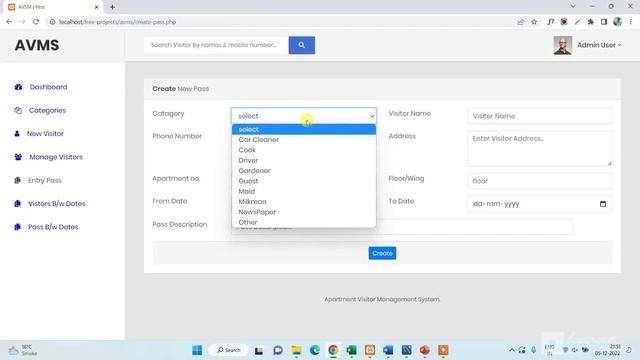This screenshot has width=640, height=360.
Task: Choose Maid category option
Action: [x=304, y=191]
